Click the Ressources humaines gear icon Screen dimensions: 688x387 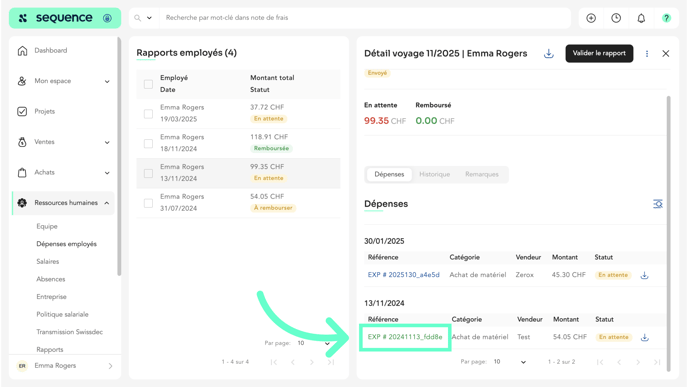coord(22,203)
